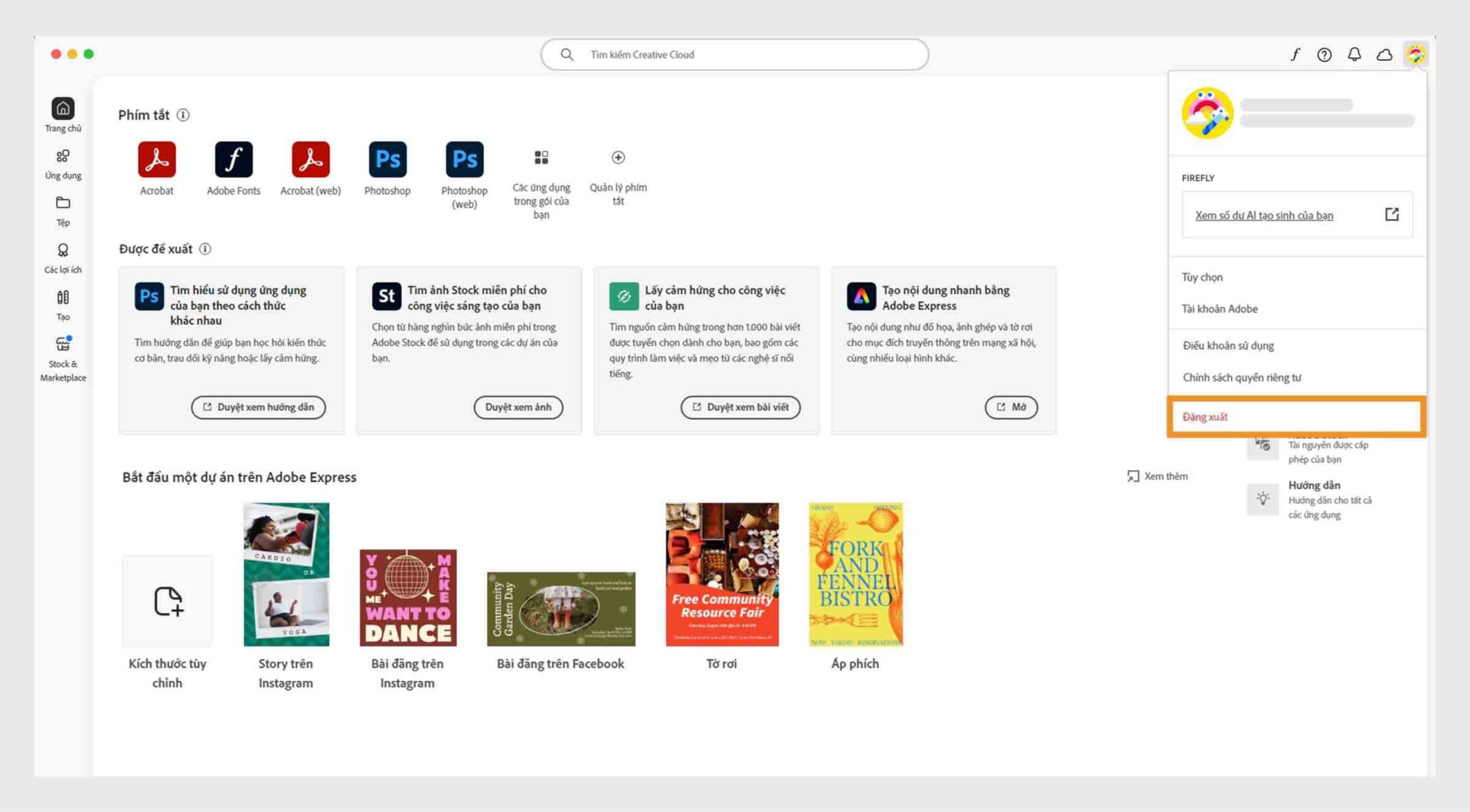This screenshot has height=812, width=1470.
Task: Open Ứng dụng in the sidebar
Action: [x=63, y=162]
